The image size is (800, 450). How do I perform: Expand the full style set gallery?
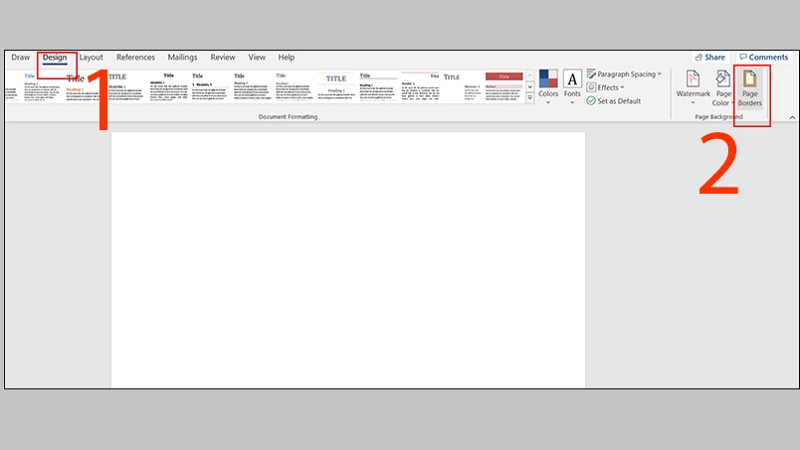[x=530, y=97]
